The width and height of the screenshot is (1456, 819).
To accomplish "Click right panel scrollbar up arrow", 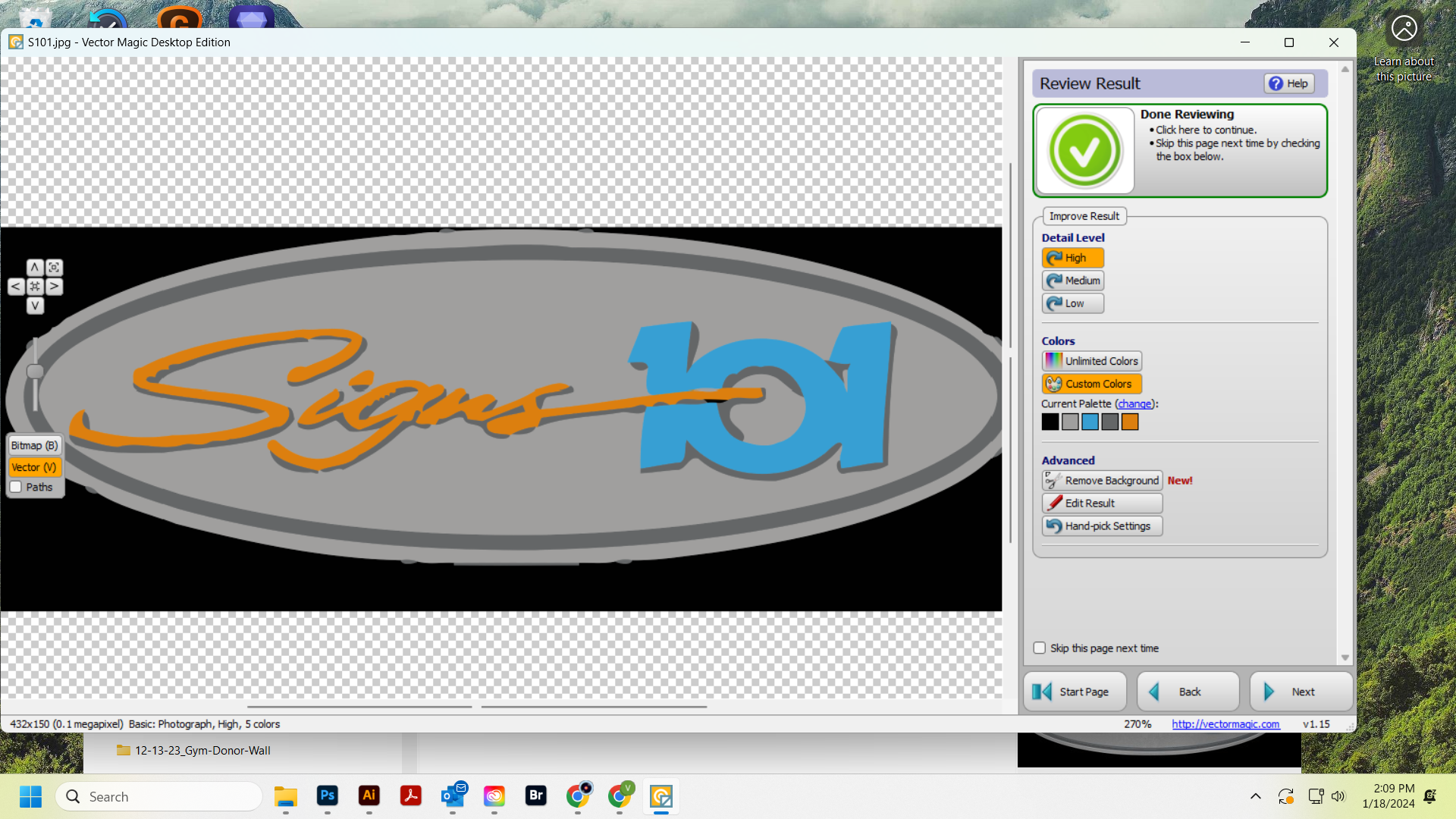I will pyautogui.click(x=1345, y=69).
